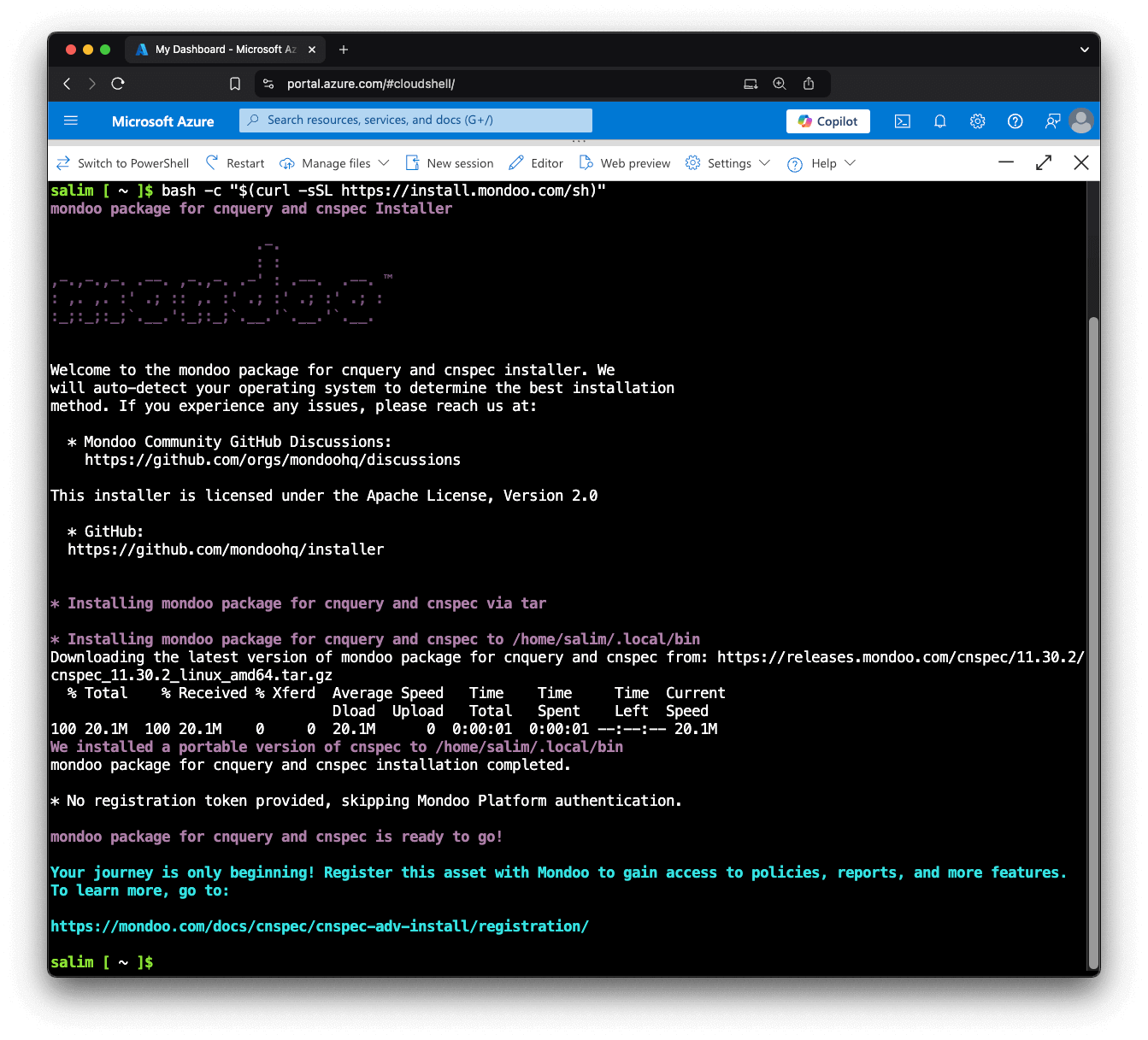Expand the browser tab list chevron
1148x1040 pixels.
click(1084, 49)
